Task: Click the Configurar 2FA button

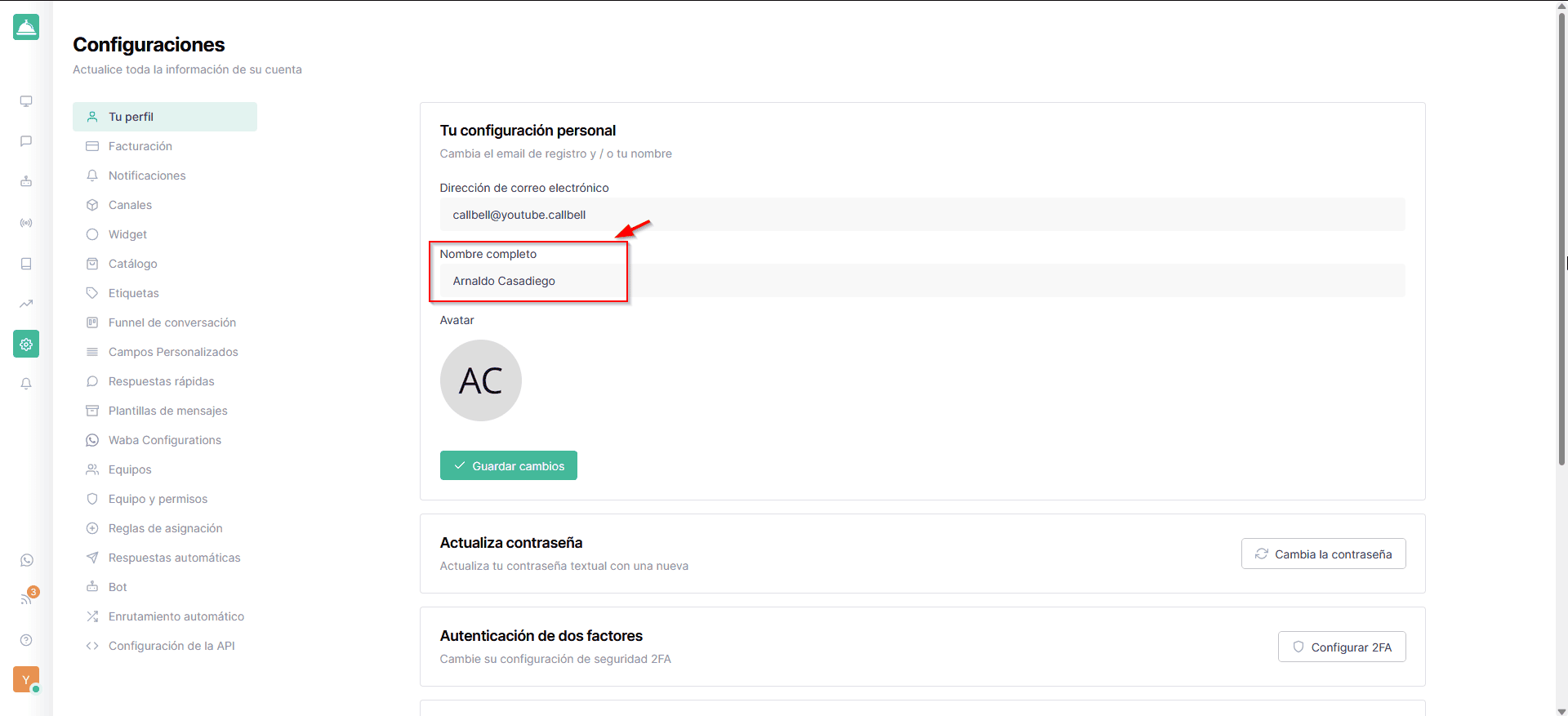Action: [1342, 647]
